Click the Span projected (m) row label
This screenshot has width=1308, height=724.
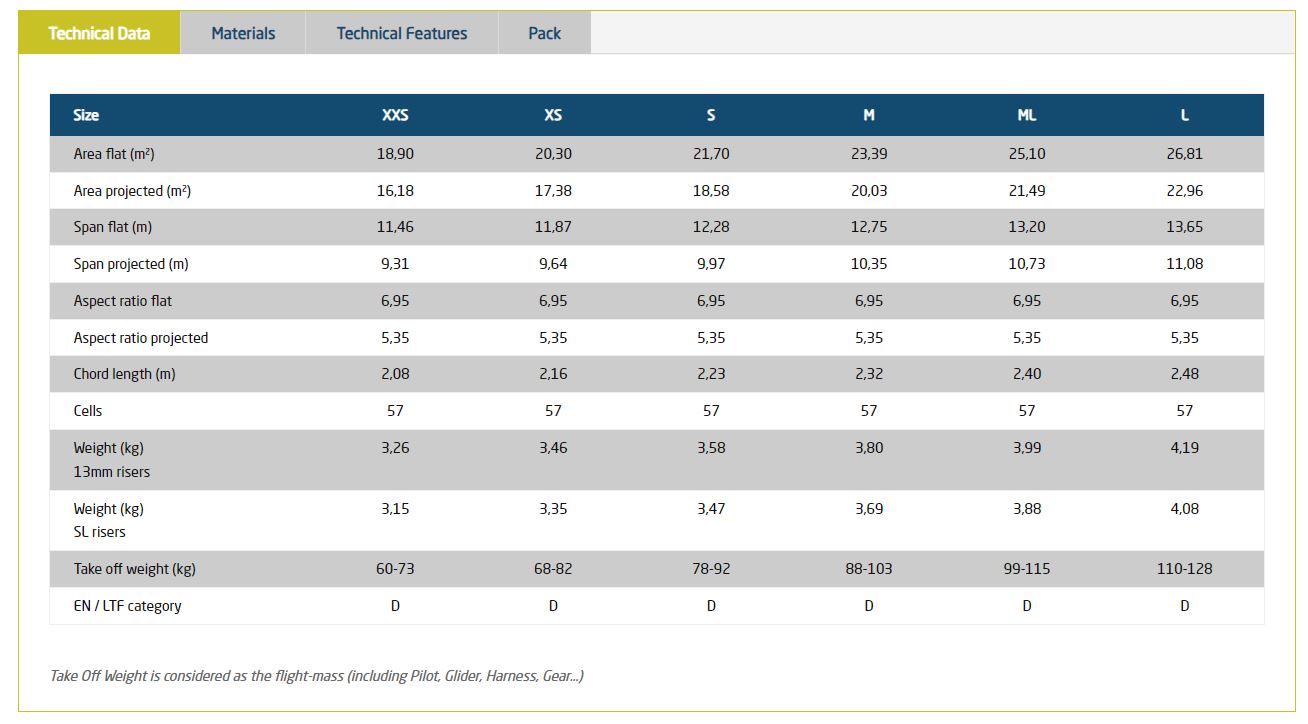[131, 264]
